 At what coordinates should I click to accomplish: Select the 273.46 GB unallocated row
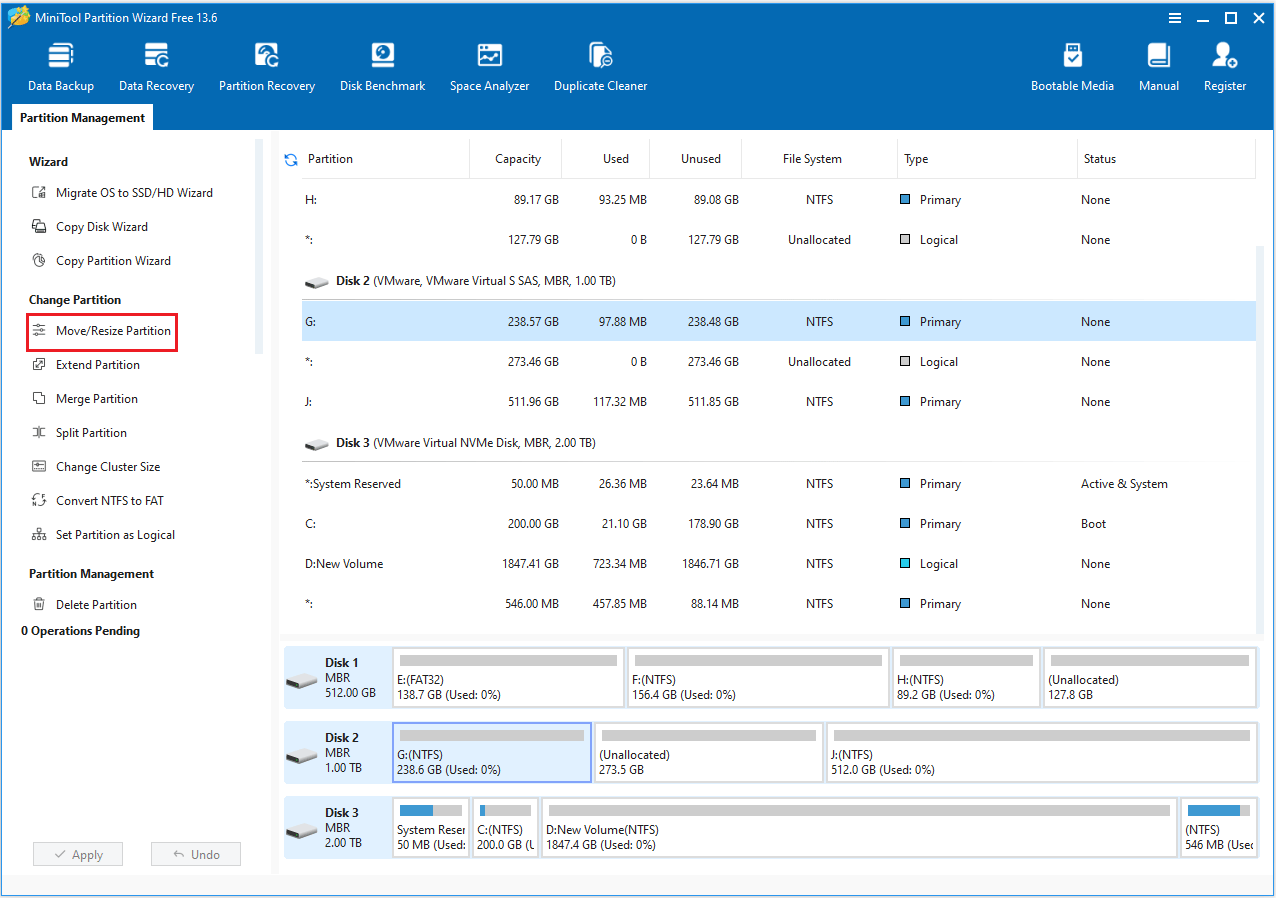coord(778,362)
